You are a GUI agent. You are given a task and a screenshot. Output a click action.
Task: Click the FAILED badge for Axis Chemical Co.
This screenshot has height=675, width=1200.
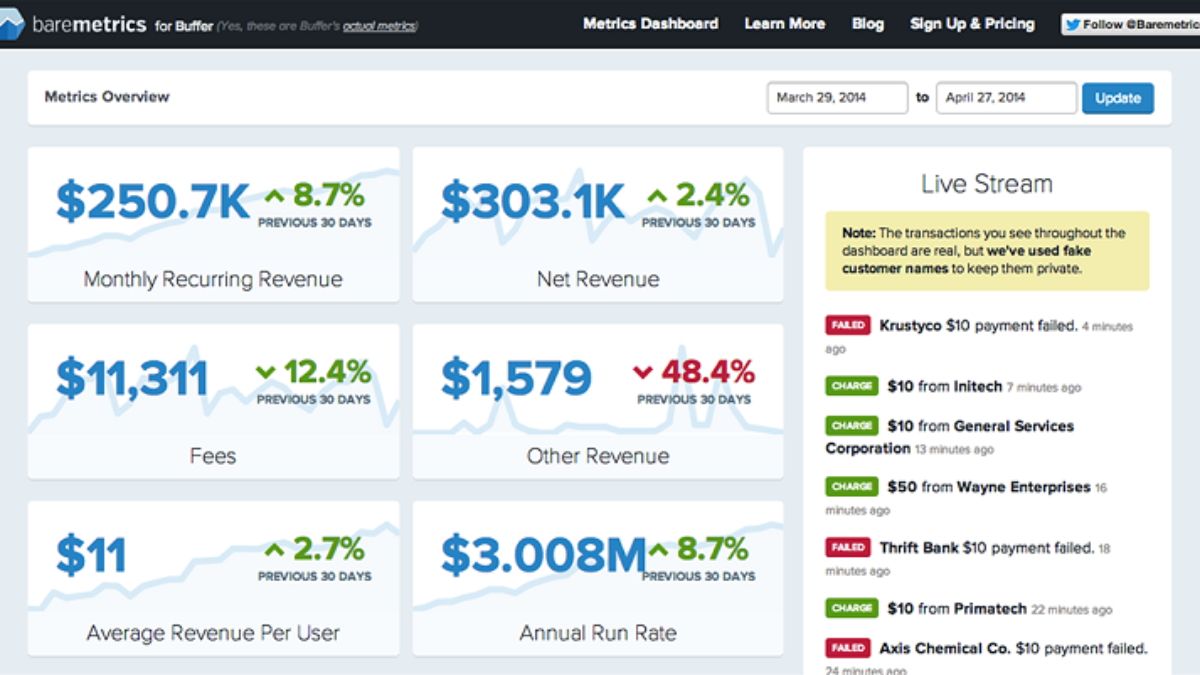848,649
